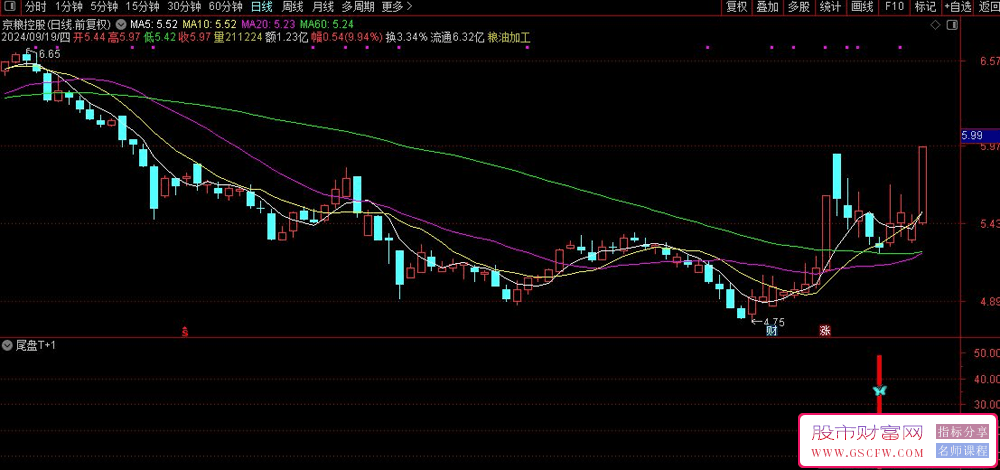The image size is (1000, 470).
Task: Toggle the left side panel icon
Action: coord(10,7)
